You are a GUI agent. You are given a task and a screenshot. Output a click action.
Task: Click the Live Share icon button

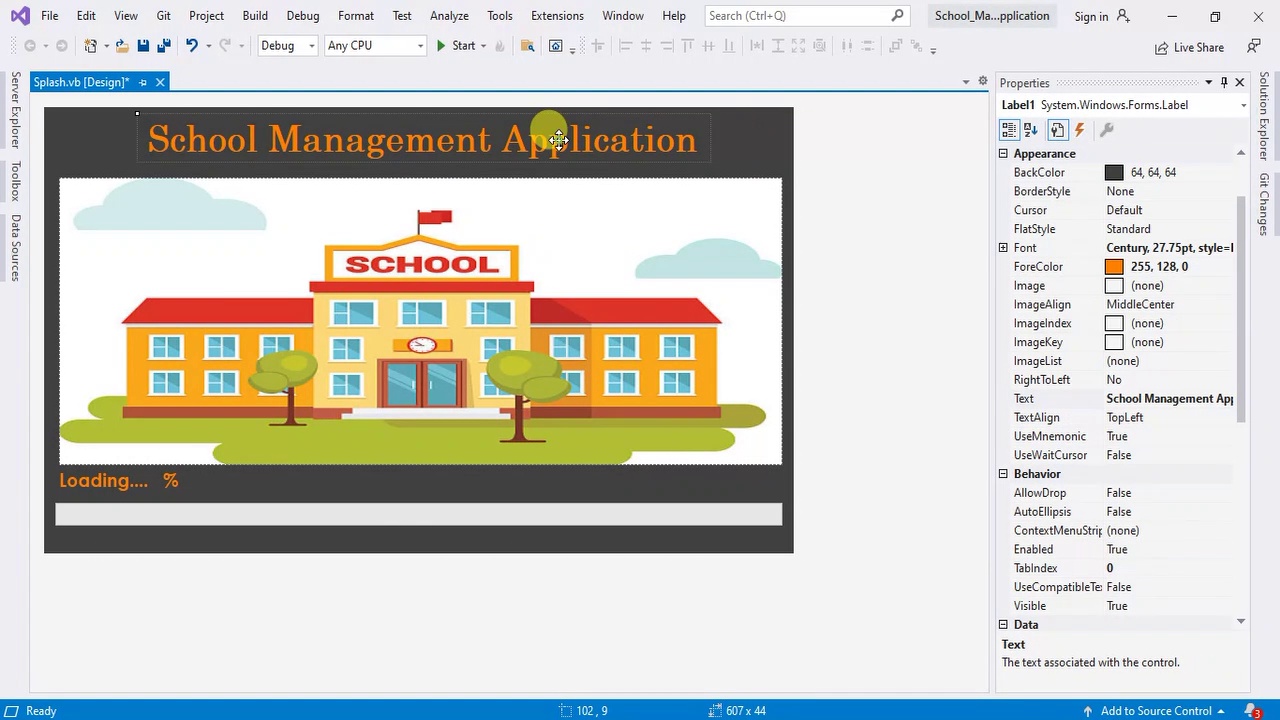tap(1189, 47)
